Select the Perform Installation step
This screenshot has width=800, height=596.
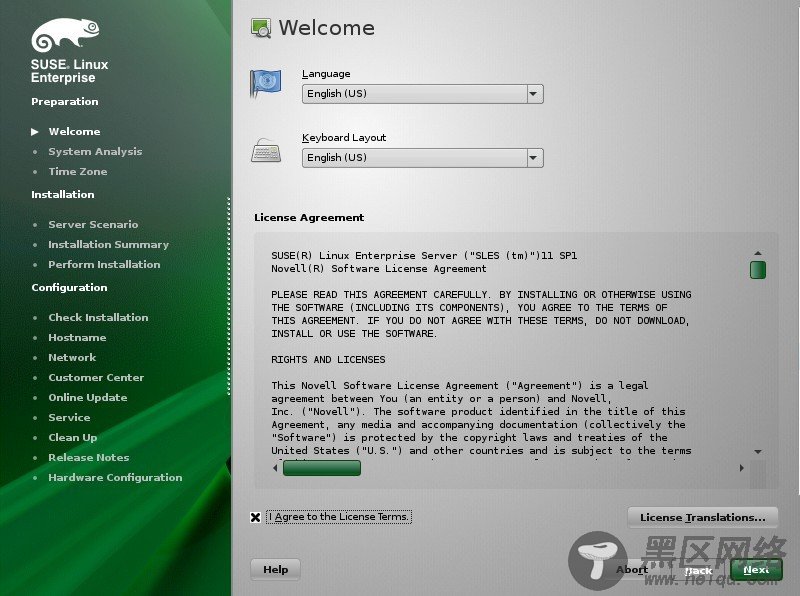click(x=104, y=264)
